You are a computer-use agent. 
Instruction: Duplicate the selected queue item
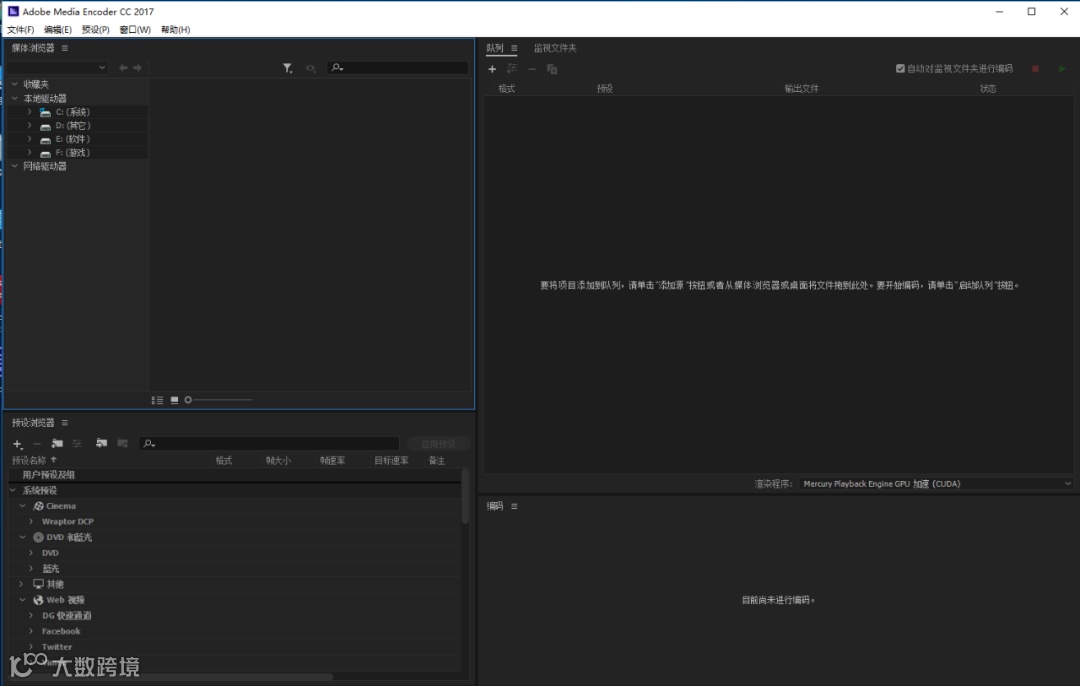(x=552, y=69)
